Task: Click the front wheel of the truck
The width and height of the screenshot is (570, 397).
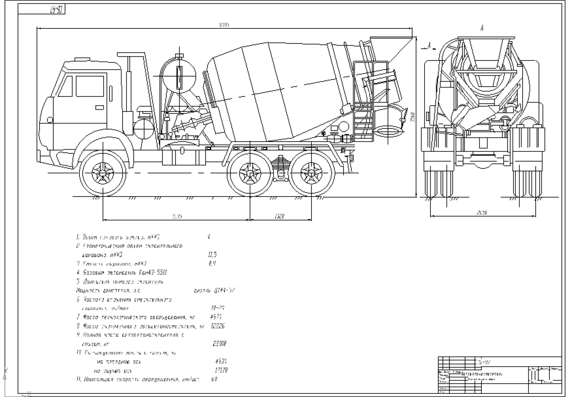Action: click(x=103, y=173)
